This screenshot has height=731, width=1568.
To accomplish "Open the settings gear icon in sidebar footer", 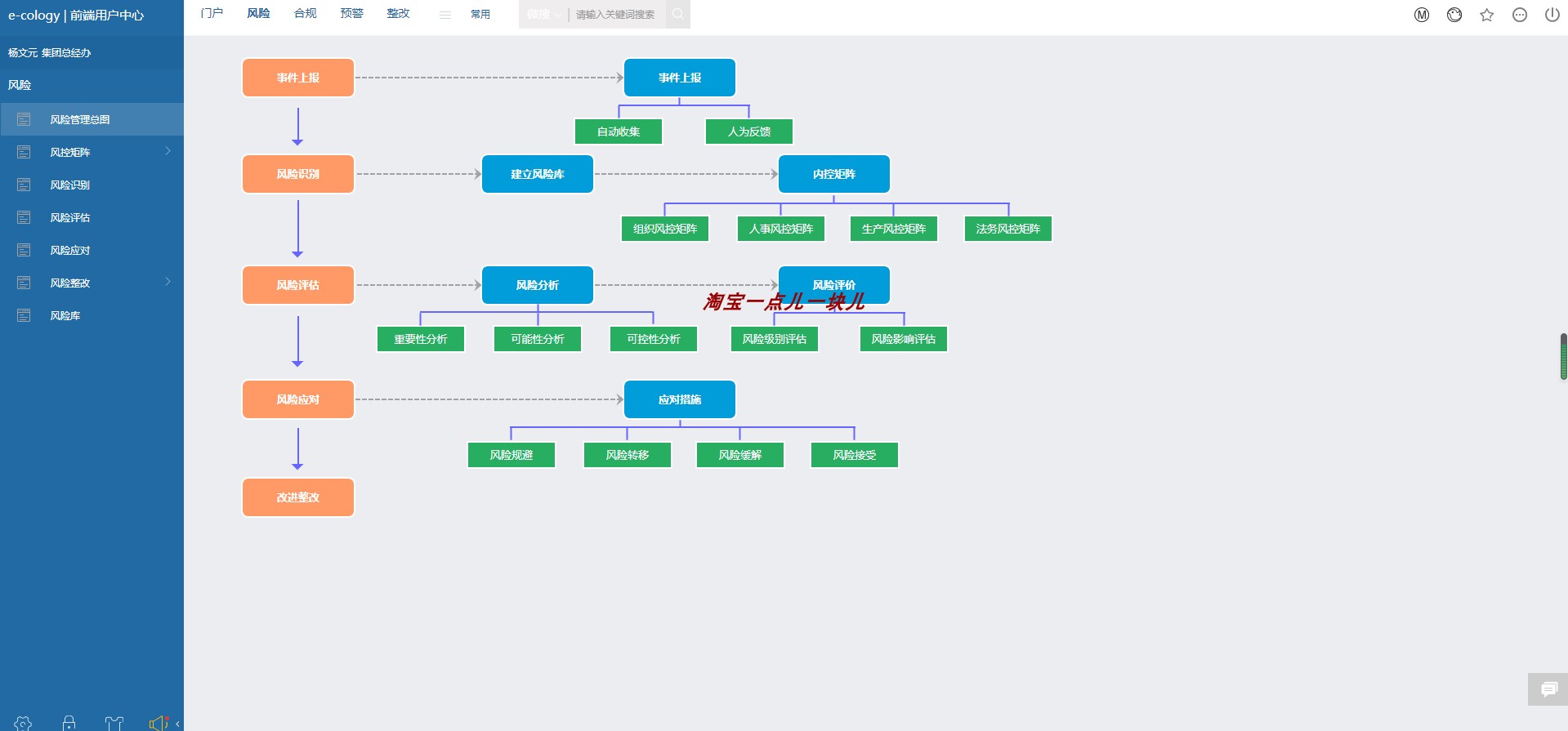I will [x=23, y=724].
